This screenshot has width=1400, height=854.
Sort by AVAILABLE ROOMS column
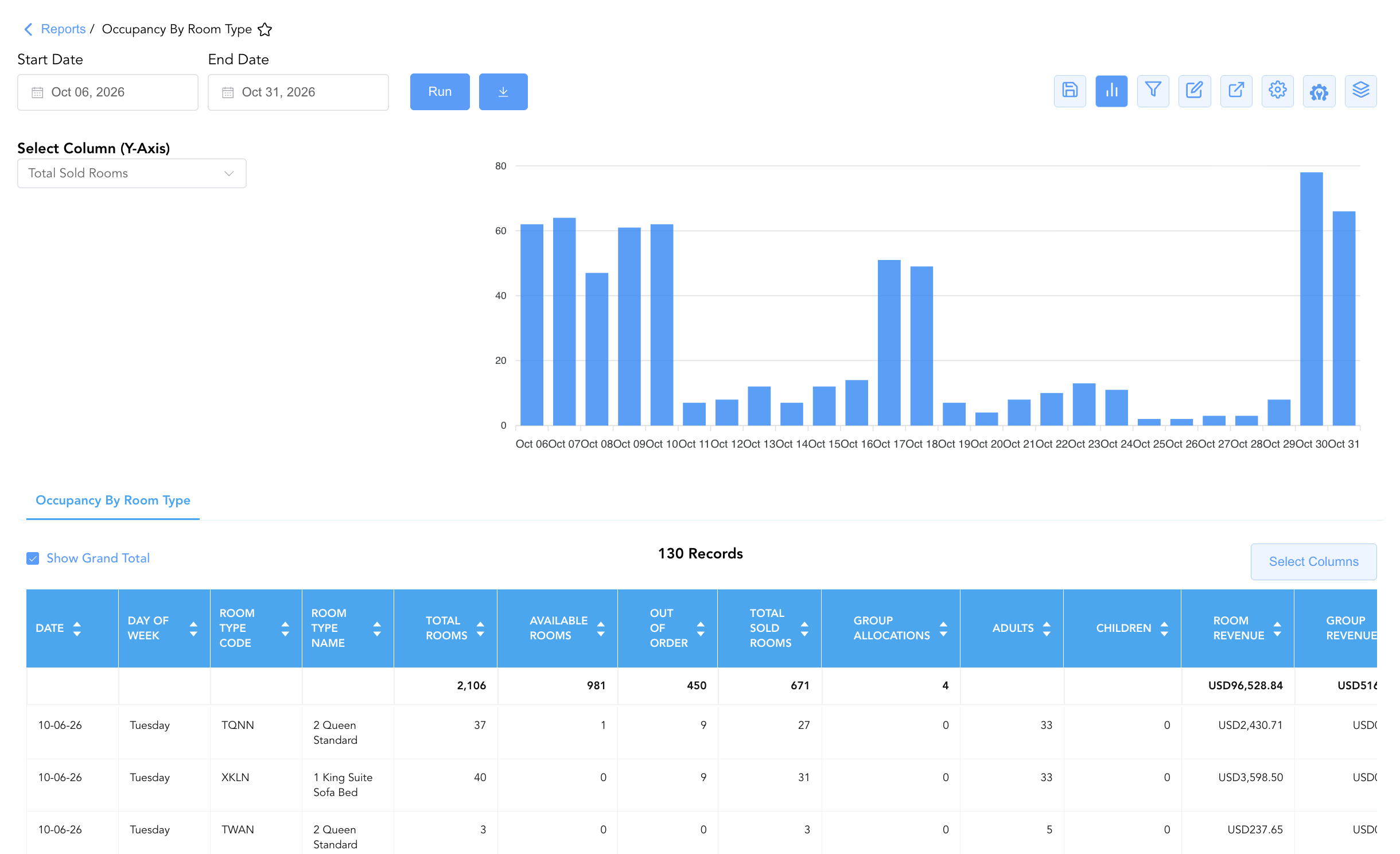[x=601, y=628]
